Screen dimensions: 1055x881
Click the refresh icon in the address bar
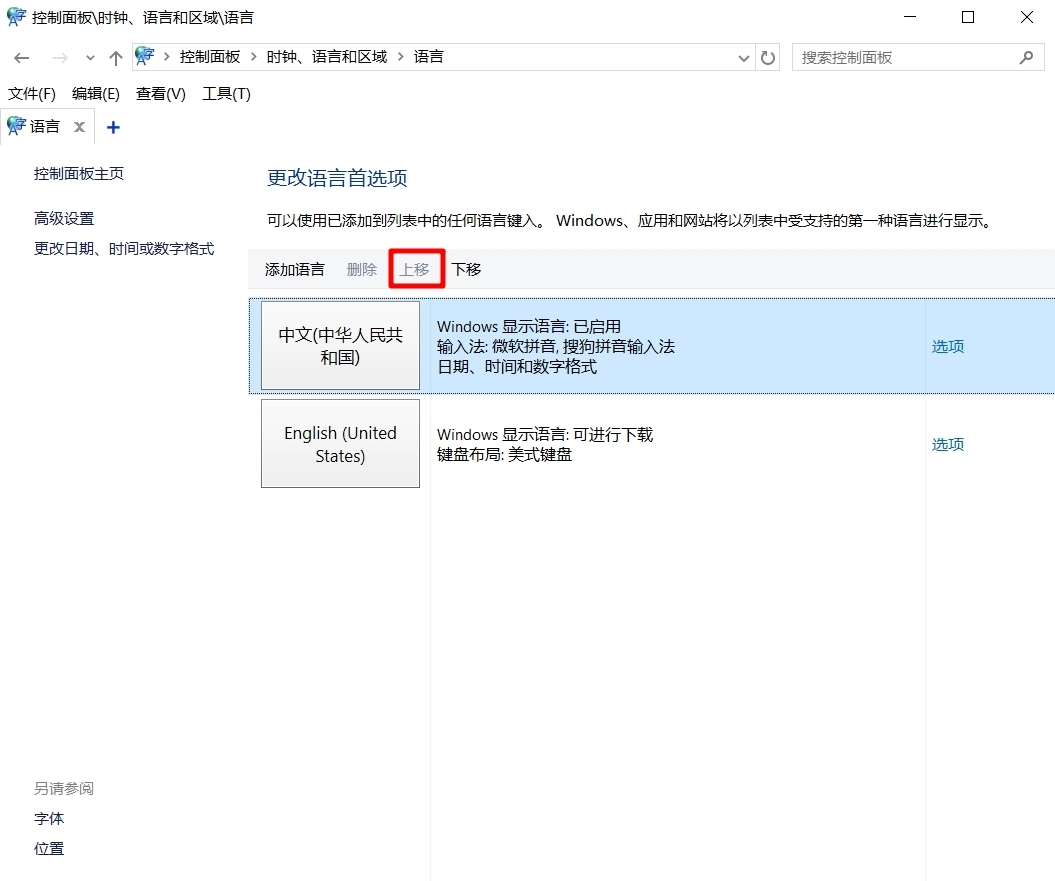point(767,57)
